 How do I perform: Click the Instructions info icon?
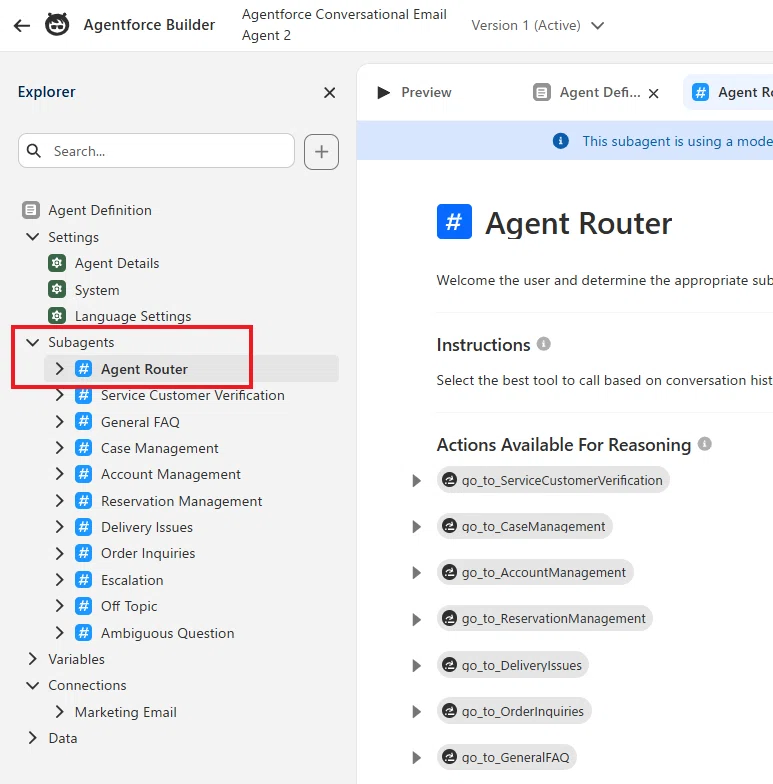pyautogui.click(x=544, y=344)
